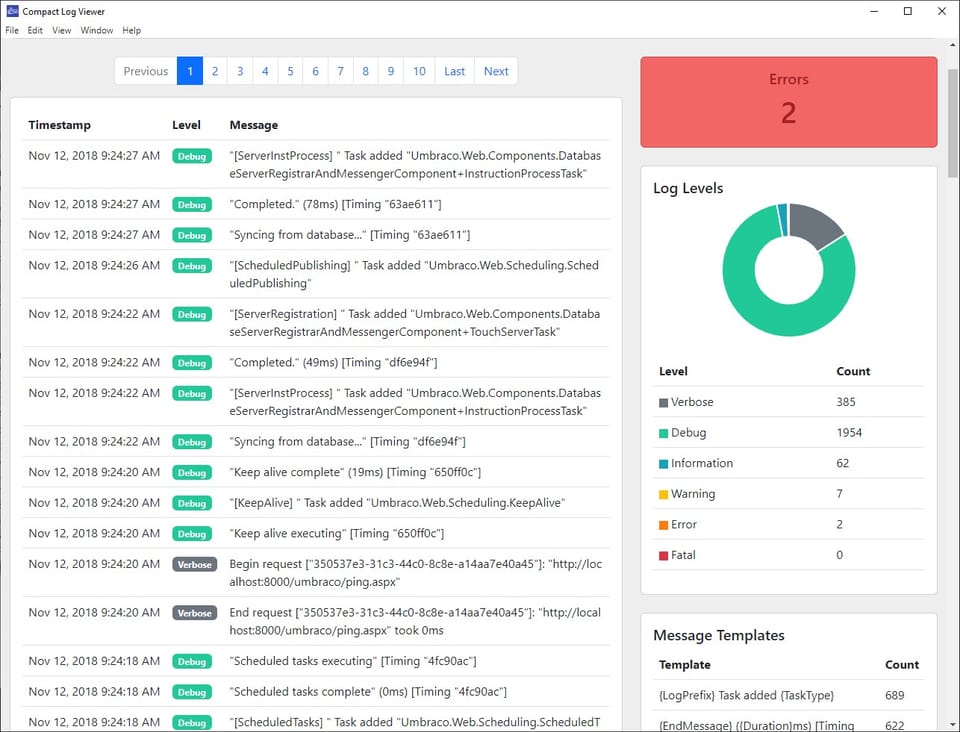Click the Fatal color square in the legend
Viewport: 960px width, 732px height.
[x=664, y=555]
